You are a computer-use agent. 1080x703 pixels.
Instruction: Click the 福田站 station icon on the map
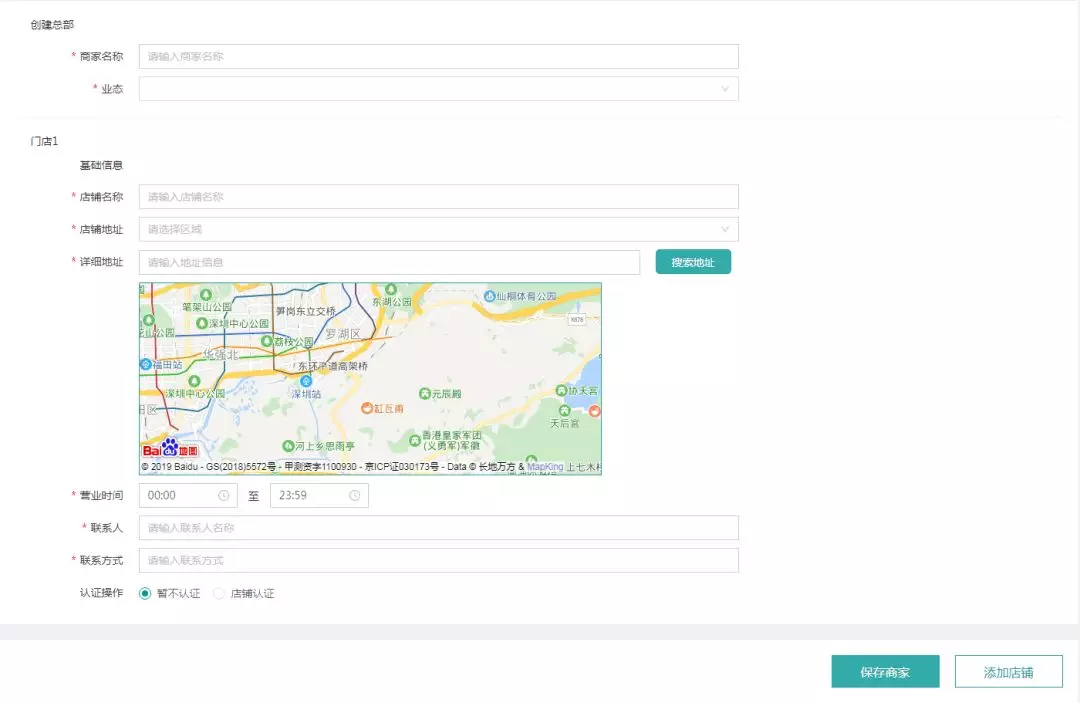pos(146,364)
